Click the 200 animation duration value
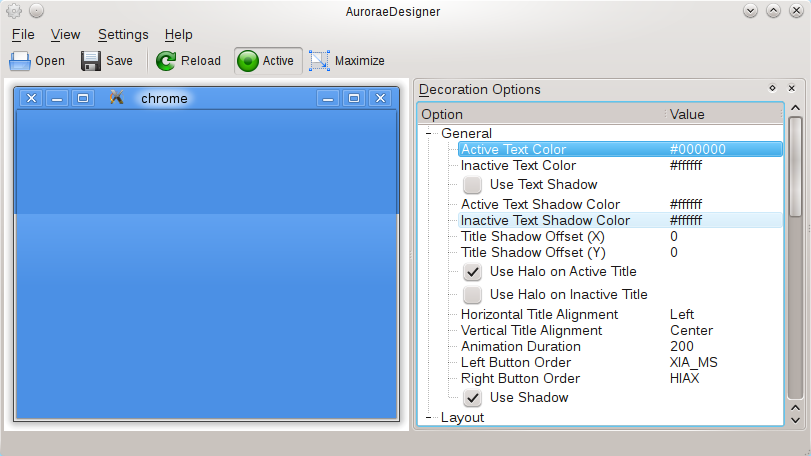Screen dimensions: 811x456 point(682,346)
